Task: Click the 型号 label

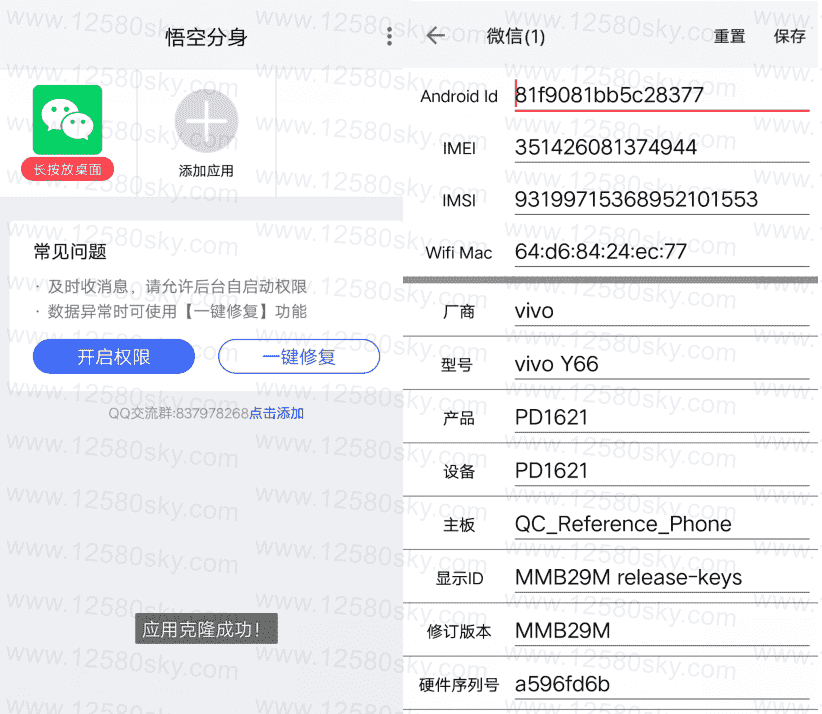Action: (457, 365)
